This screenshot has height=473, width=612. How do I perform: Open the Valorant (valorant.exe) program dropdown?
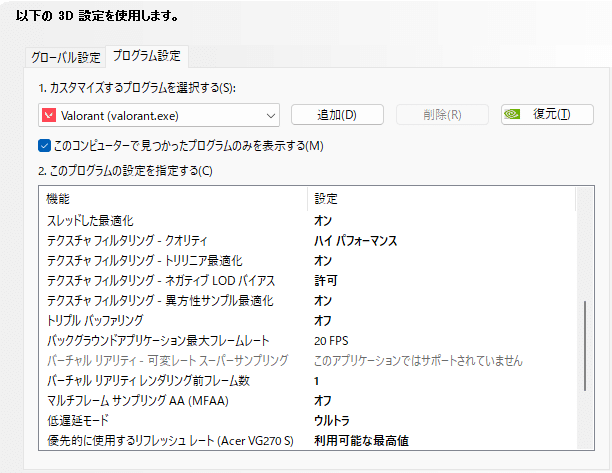coord(159,116)
